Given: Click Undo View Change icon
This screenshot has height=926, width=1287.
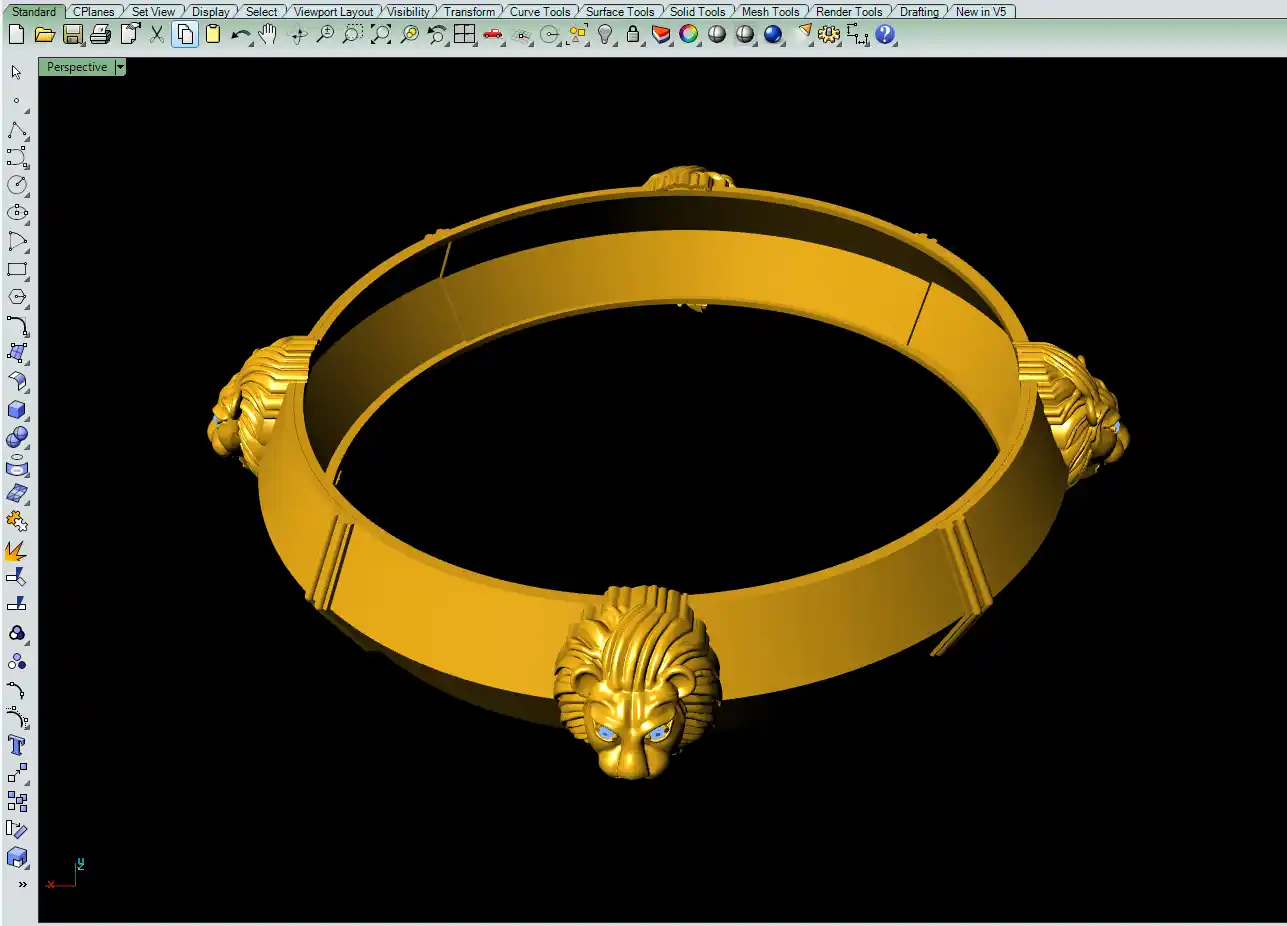Looking at the screenshot, I should (x=437, y=34).
